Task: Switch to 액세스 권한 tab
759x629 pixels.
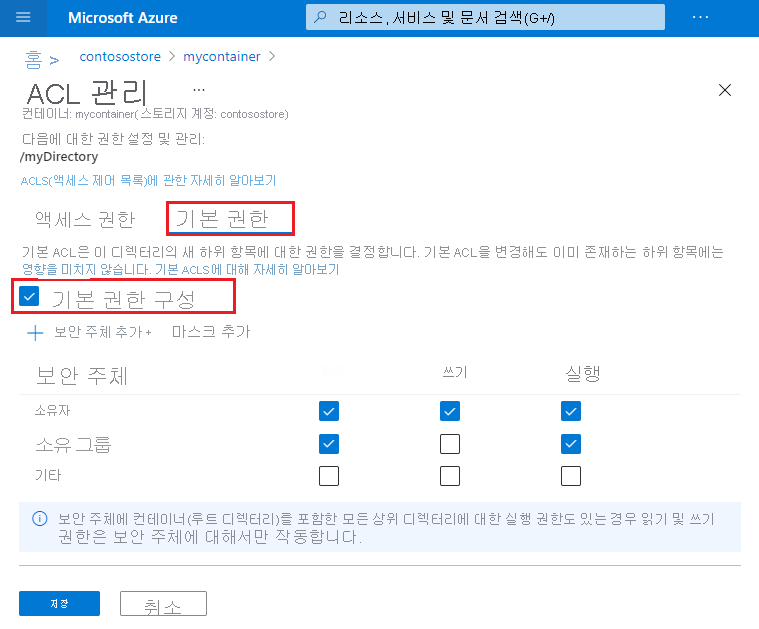Action: pos(85,219)
